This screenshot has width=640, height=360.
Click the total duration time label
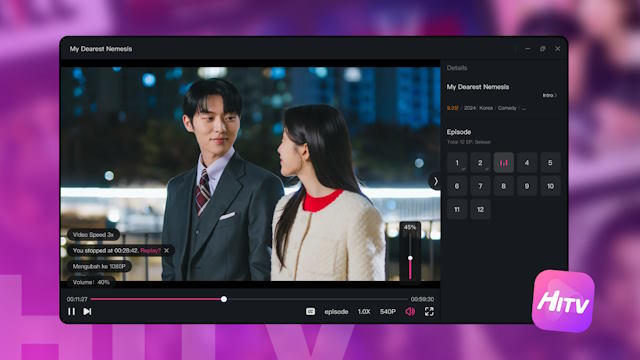422,299
